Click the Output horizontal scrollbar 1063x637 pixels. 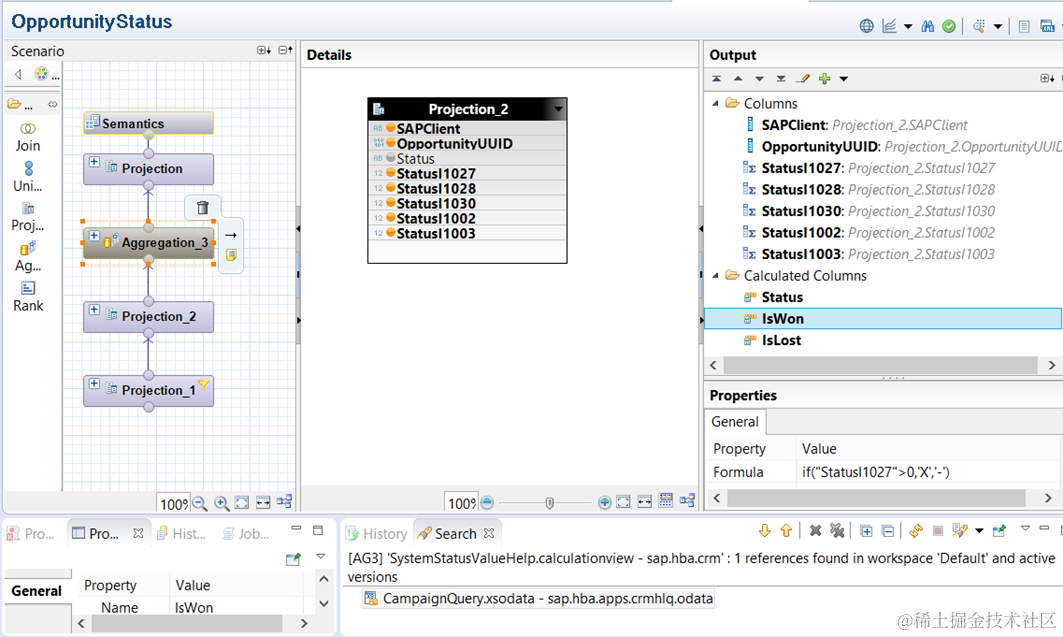coord(881,365)
